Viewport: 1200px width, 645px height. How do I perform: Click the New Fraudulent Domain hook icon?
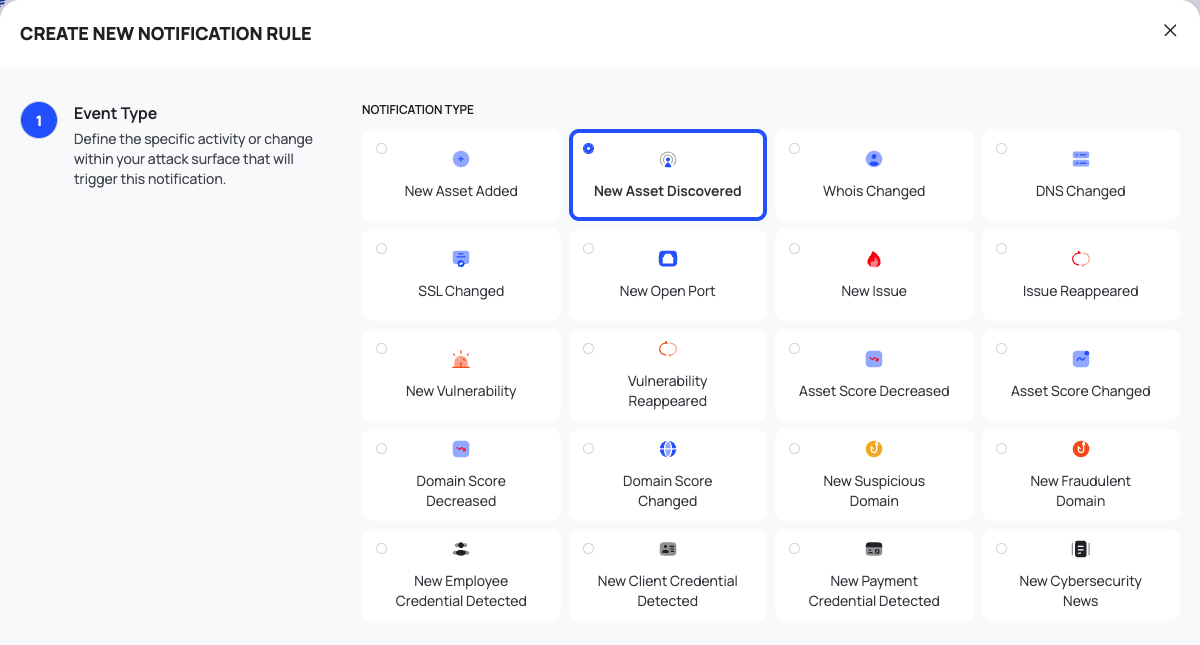(x=1081, y=449)
